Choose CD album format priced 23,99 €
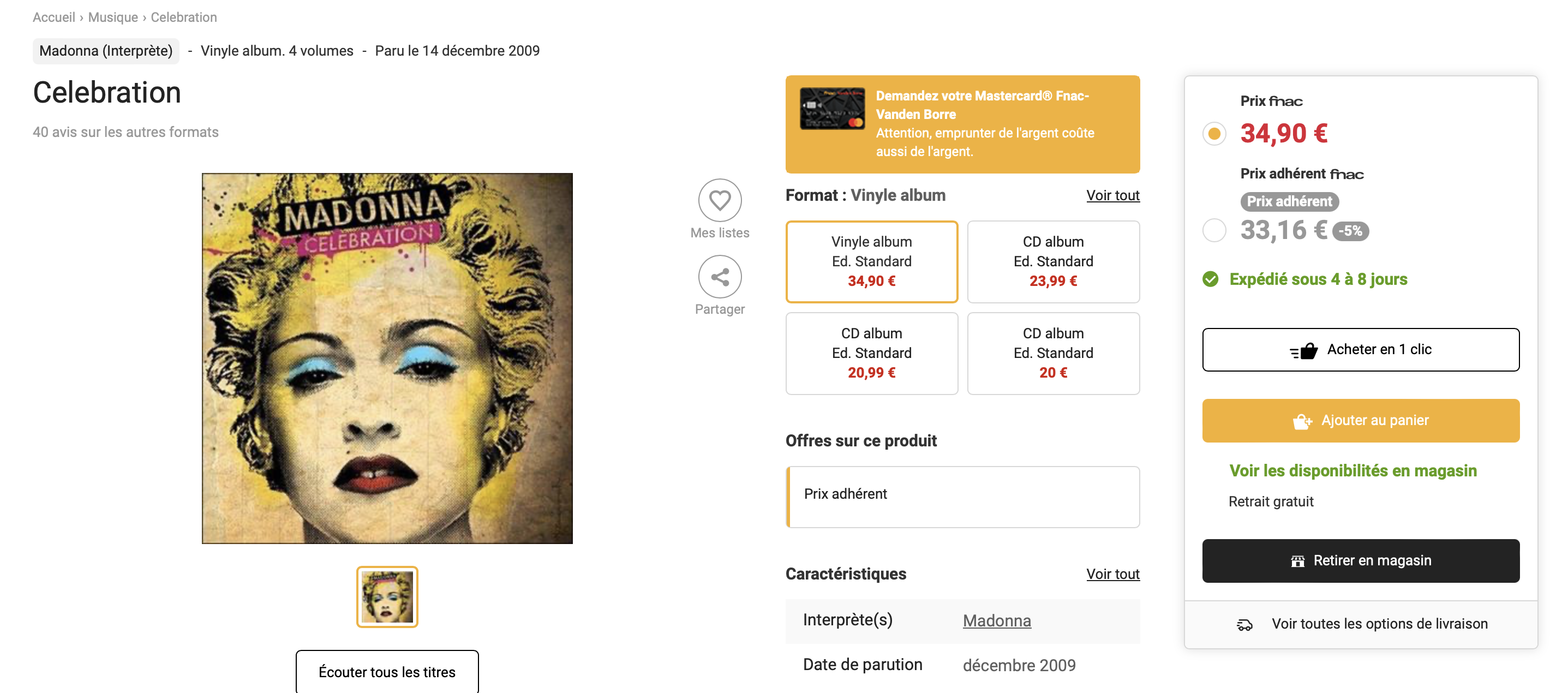This screenshot has width=1568, height=693. 1052,261
